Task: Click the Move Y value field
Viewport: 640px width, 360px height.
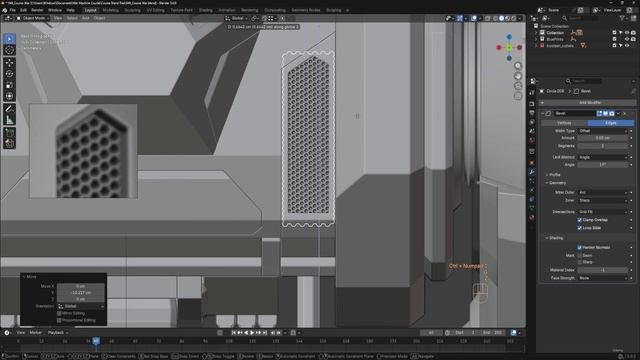Action: click(81, 293)
